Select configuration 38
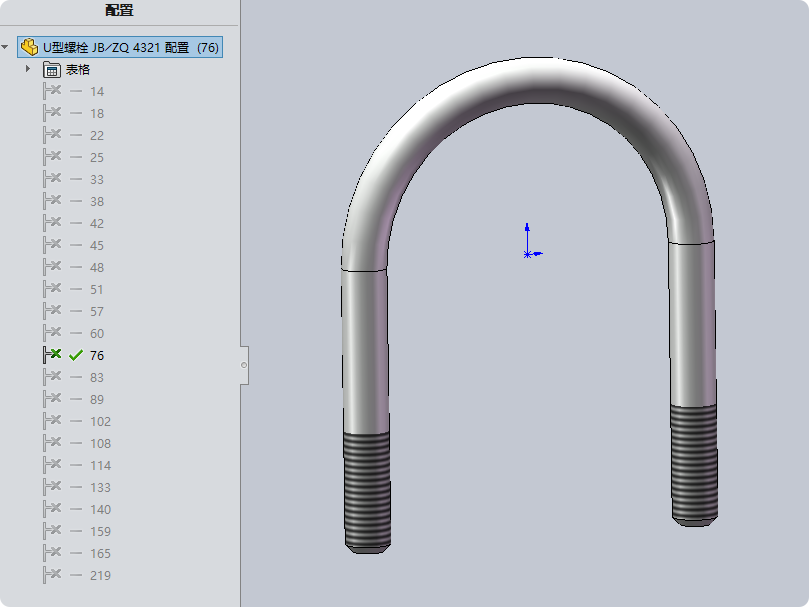The image size is (809, 607). tap(97, 201)
